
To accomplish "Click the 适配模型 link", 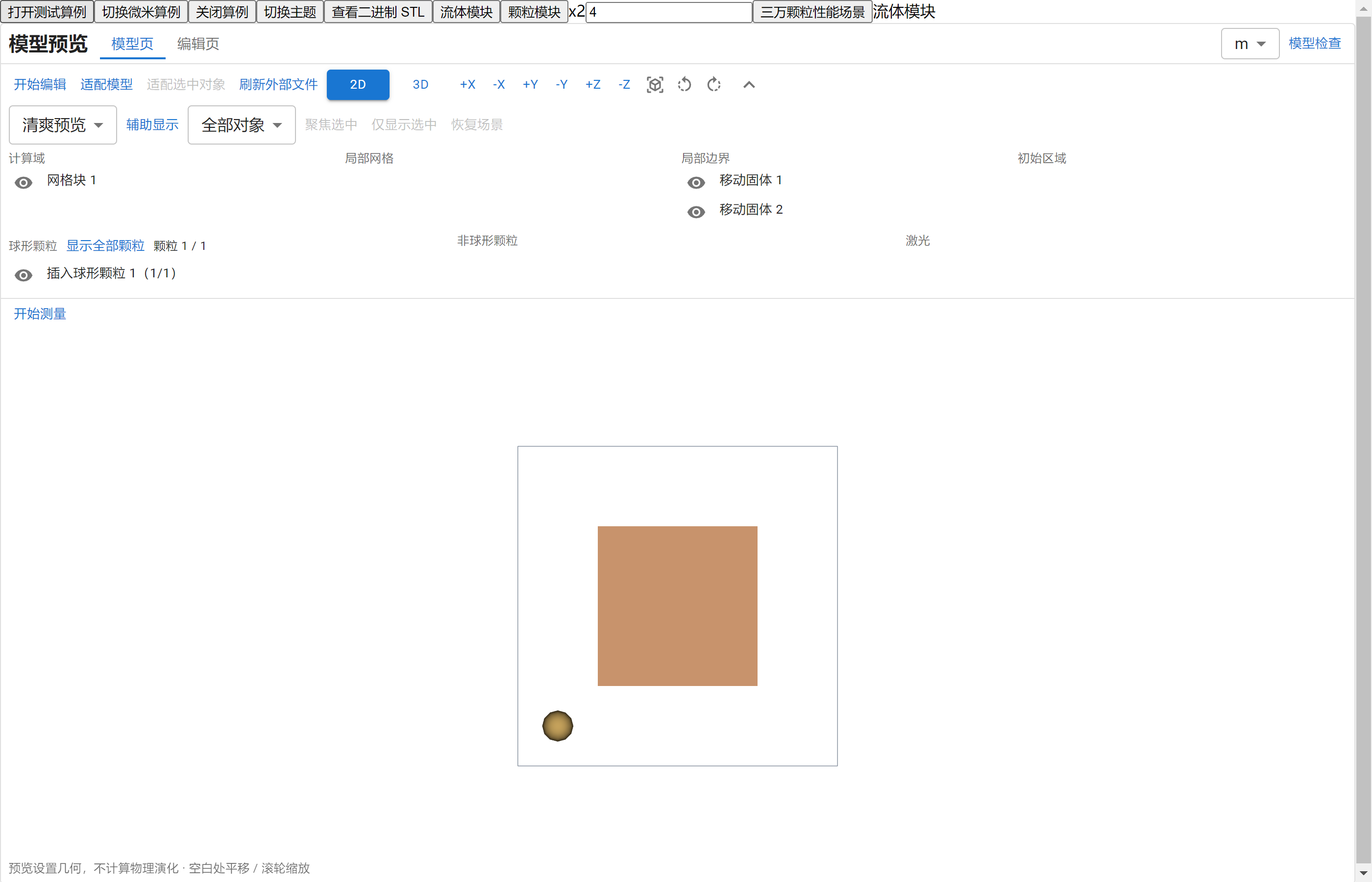I will (106, 85).
